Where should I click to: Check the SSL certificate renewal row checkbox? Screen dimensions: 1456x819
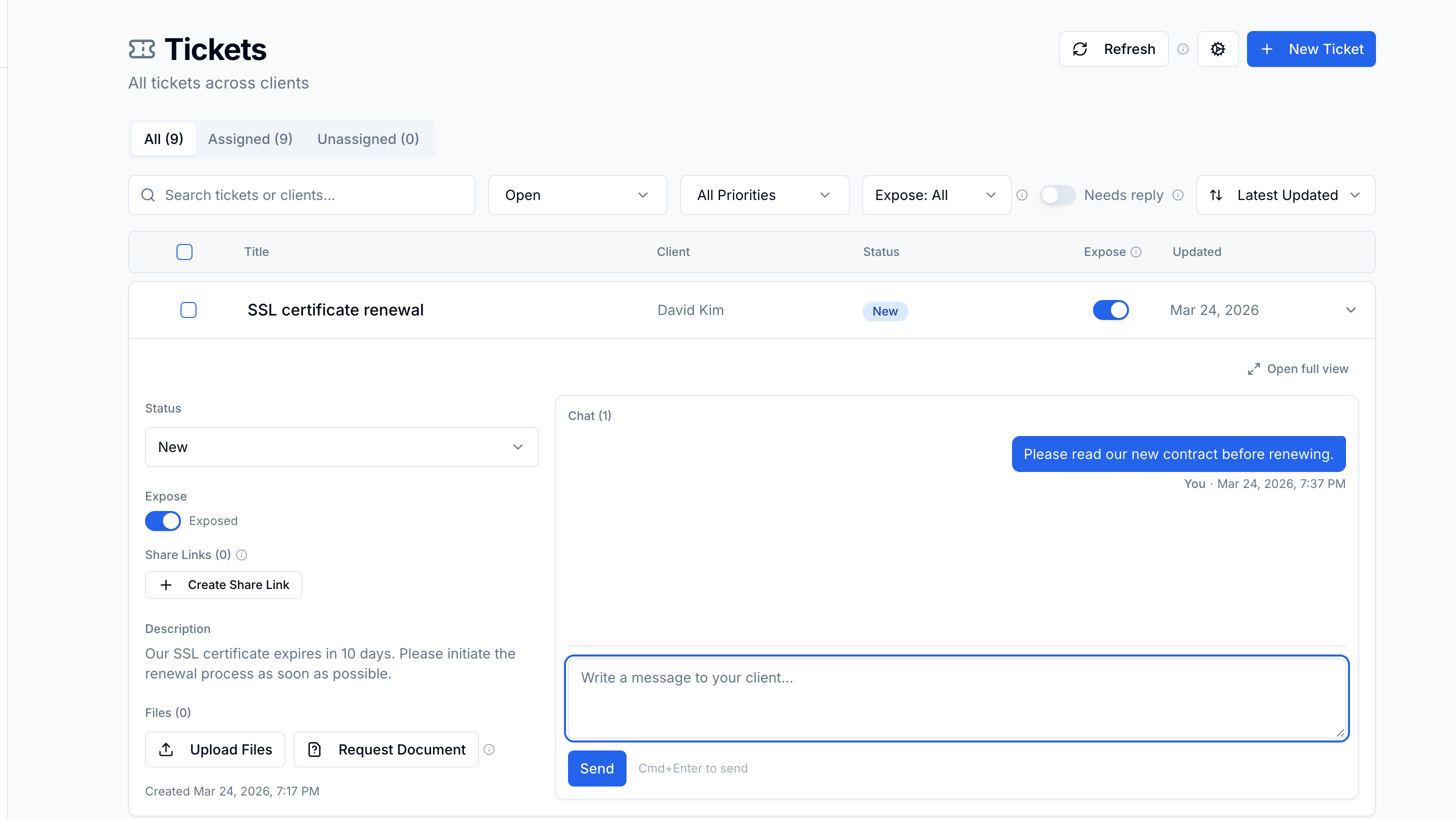pos(188,310)
